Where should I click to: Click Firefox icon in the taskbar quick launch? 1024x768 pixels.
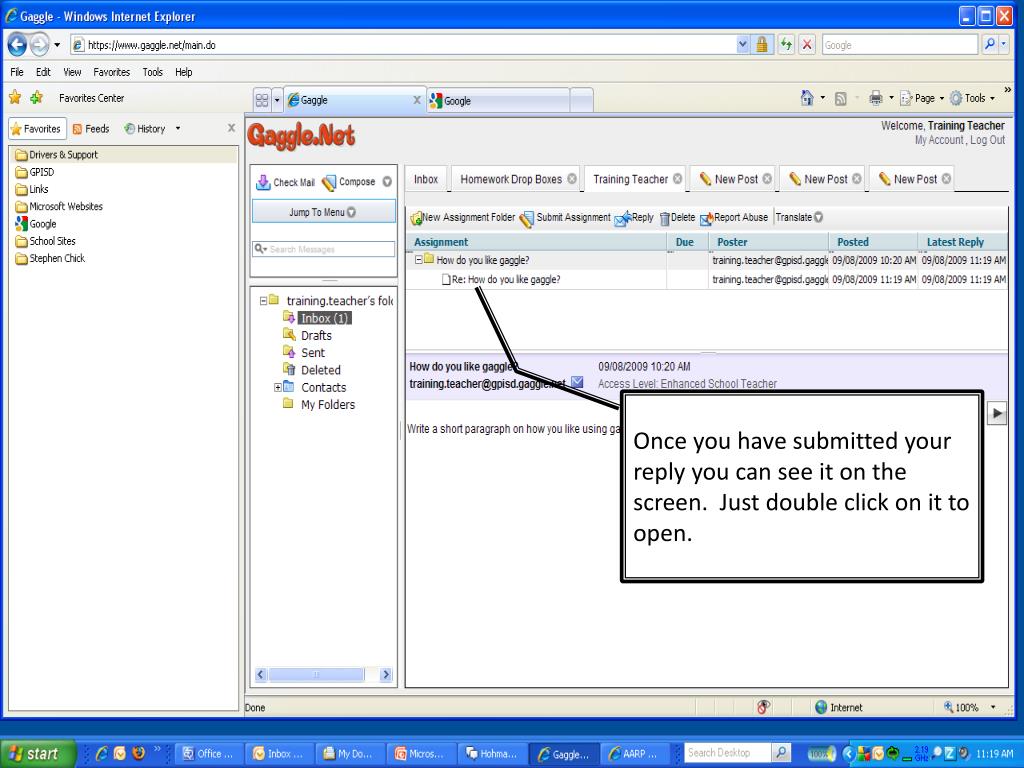138,753
